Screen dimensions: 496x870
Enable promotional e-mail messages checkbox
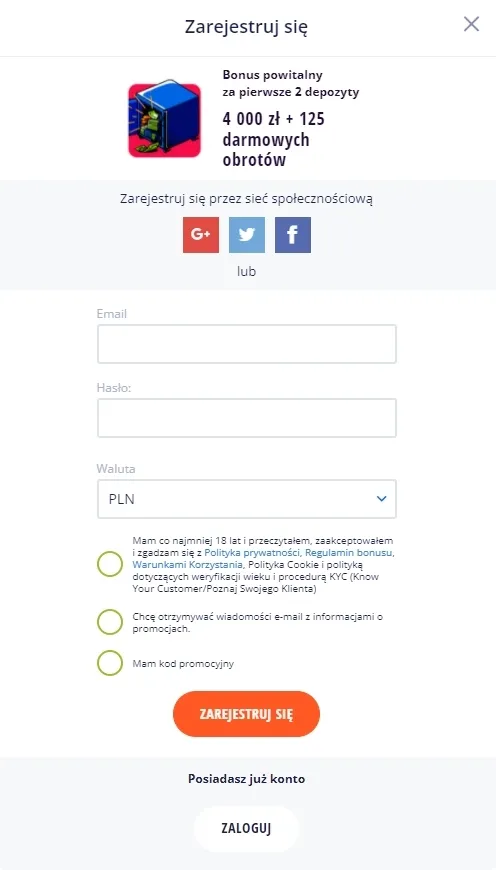pos(110,622)
